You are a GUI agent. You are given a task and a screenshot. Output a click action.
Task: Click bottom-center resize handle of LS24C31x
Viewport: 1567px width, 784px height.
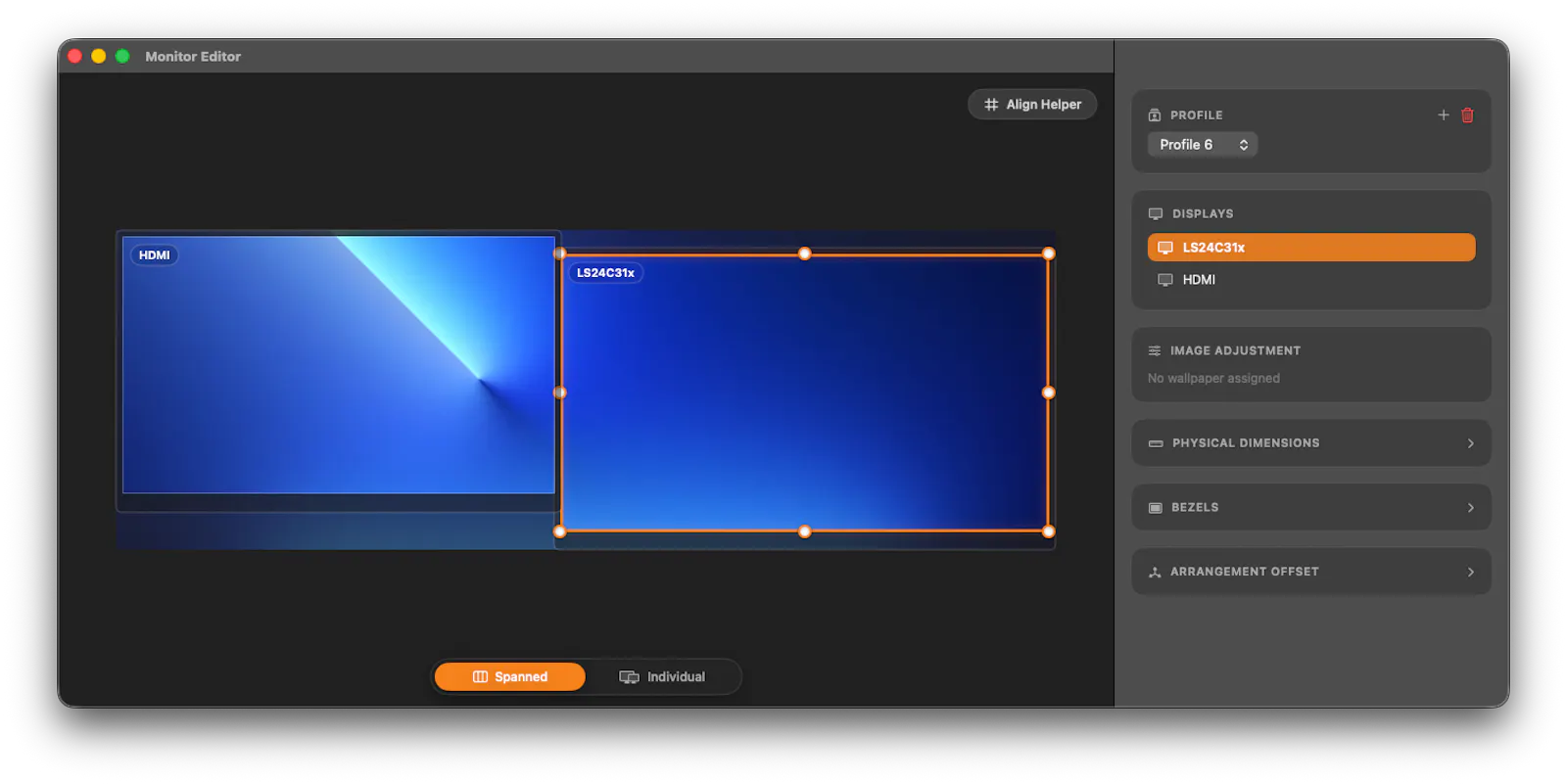click(804, 531)
